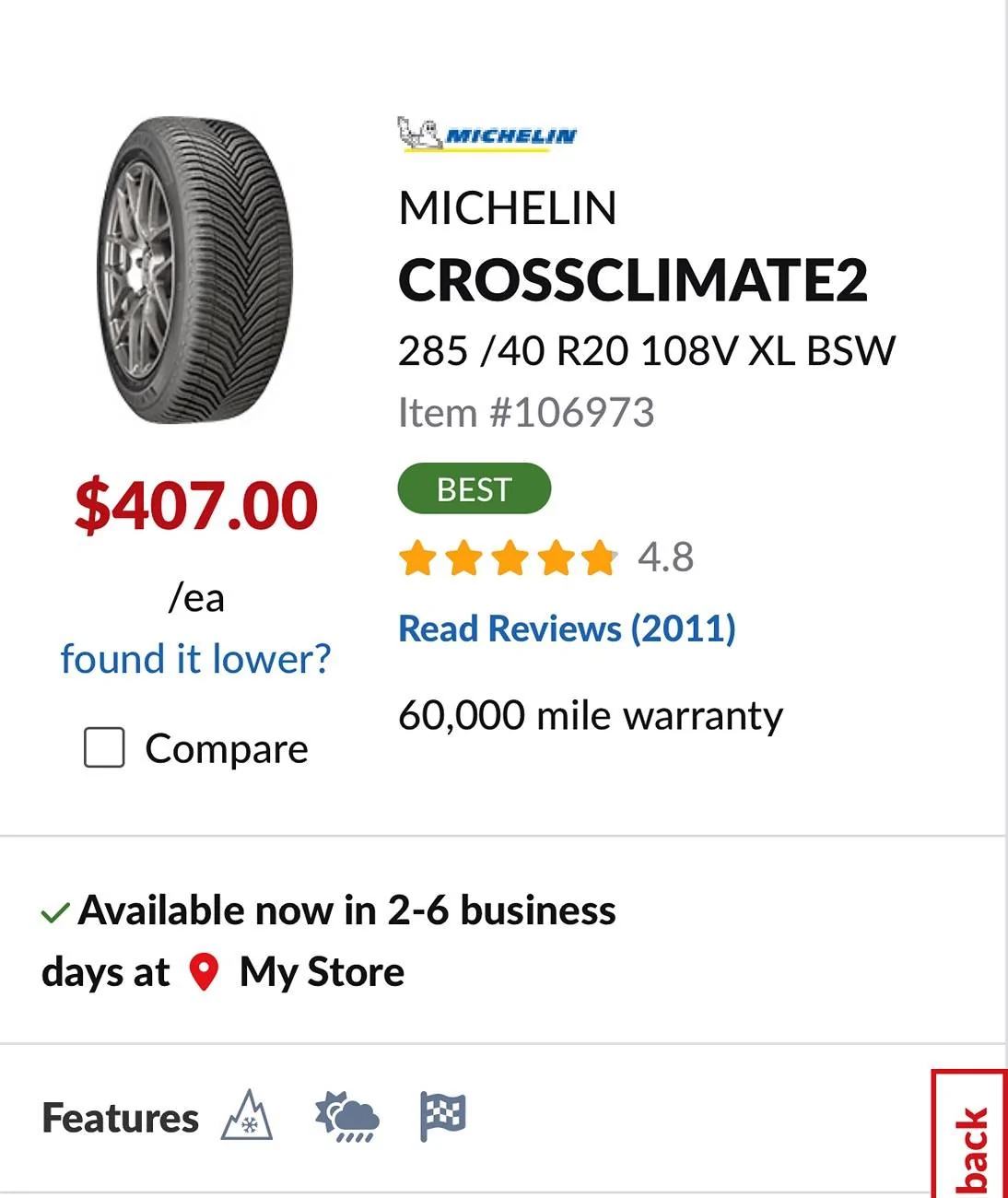Click the orange star rating icons

[509, 558]
